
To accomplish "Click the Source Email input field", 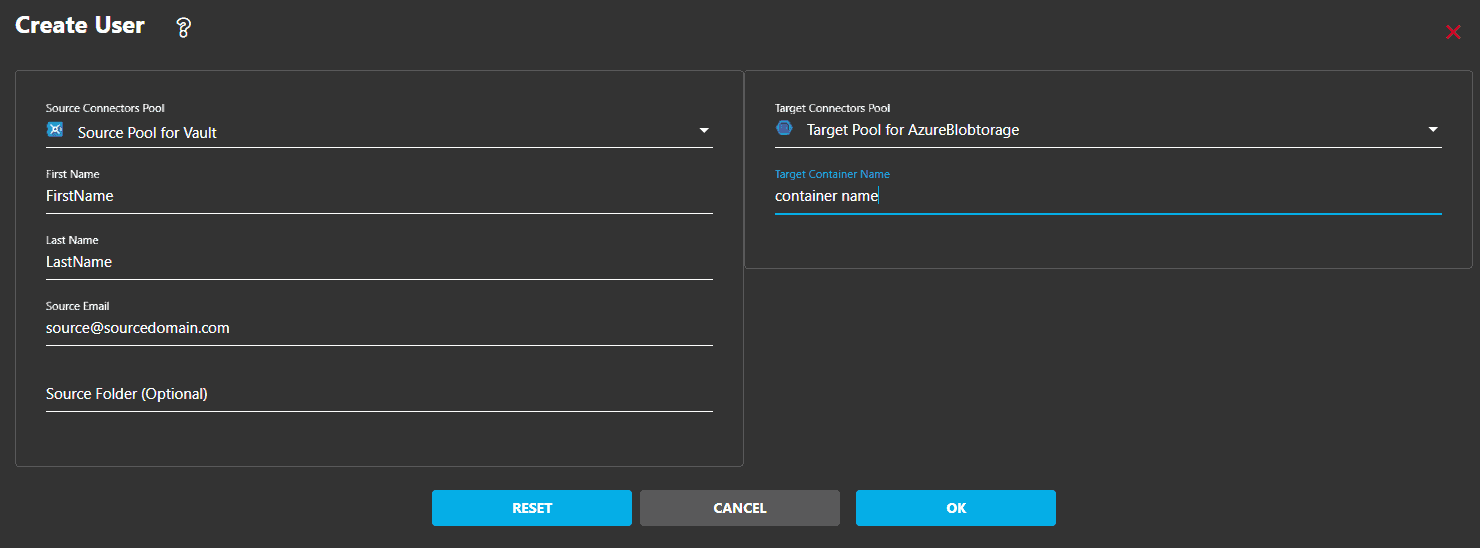I will click(379, 328).
